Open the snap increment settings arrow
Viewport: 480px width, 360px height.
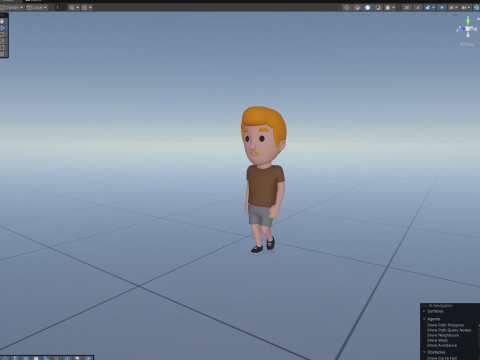click(x=90, y=7)
